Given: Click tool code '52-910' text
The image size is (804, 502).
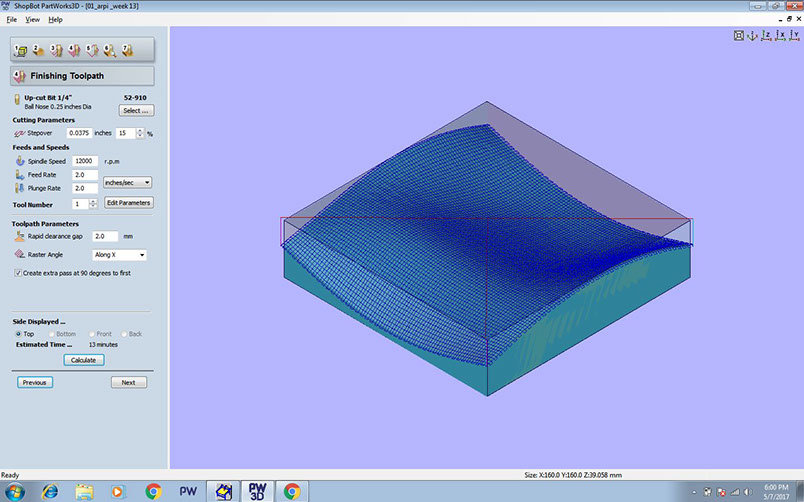Looking at the screenshot, I should coord(135,97).
